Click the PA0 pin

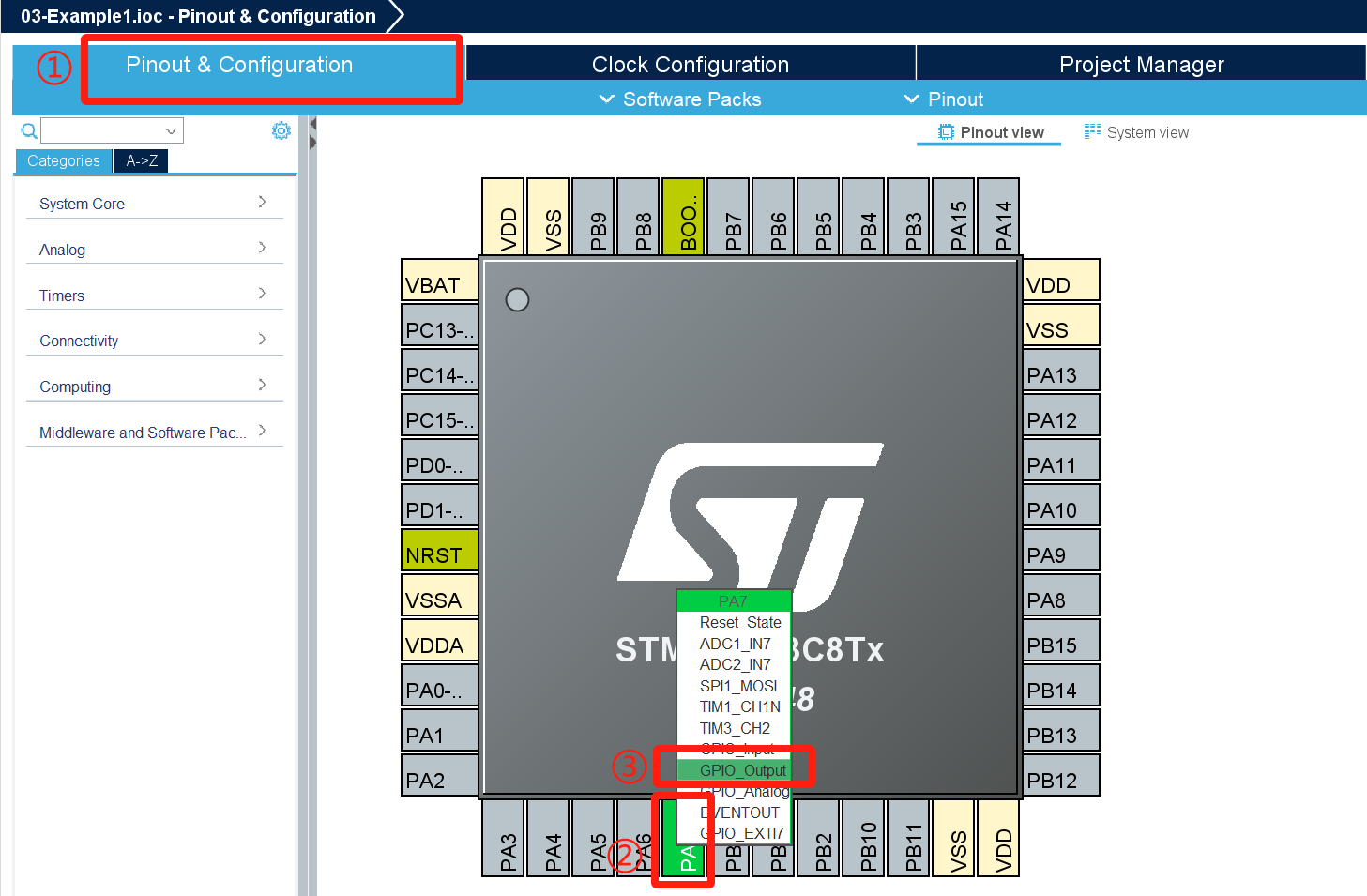(x=440, y=686)
